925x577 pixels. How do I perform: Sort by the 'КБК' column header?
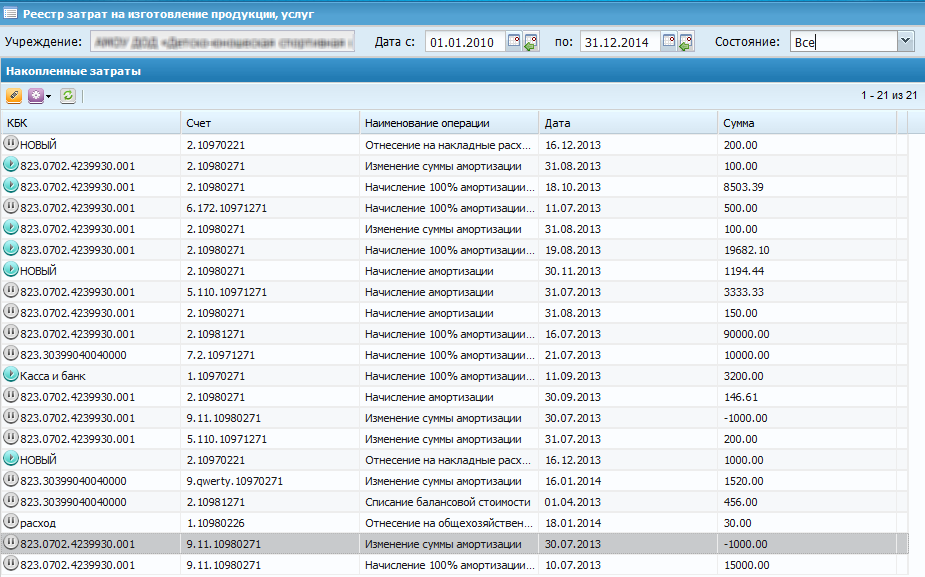pos(90,123)
